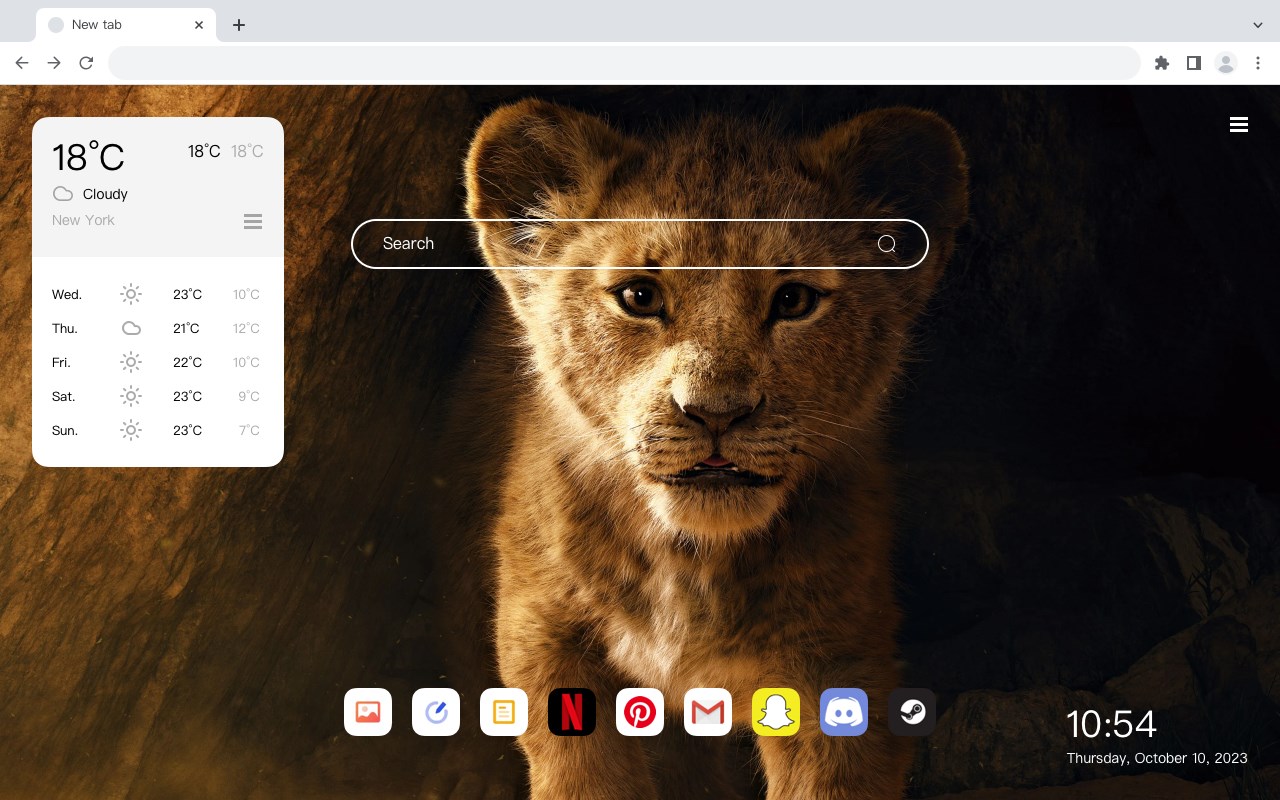Click Friday's 22°C high temperature
The image size is (1280, 800).
coord(188,362)
